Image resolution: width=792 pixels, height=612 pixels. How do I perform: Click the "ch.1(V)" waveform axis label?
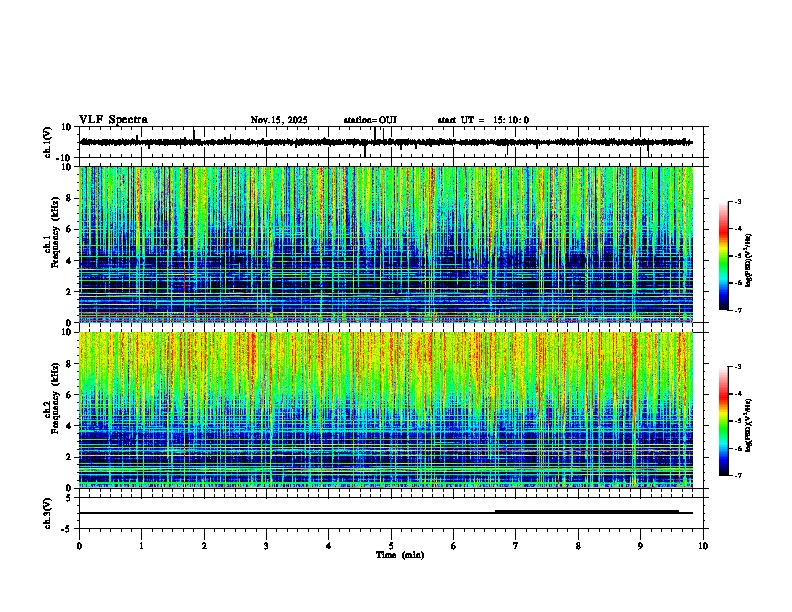47,142
